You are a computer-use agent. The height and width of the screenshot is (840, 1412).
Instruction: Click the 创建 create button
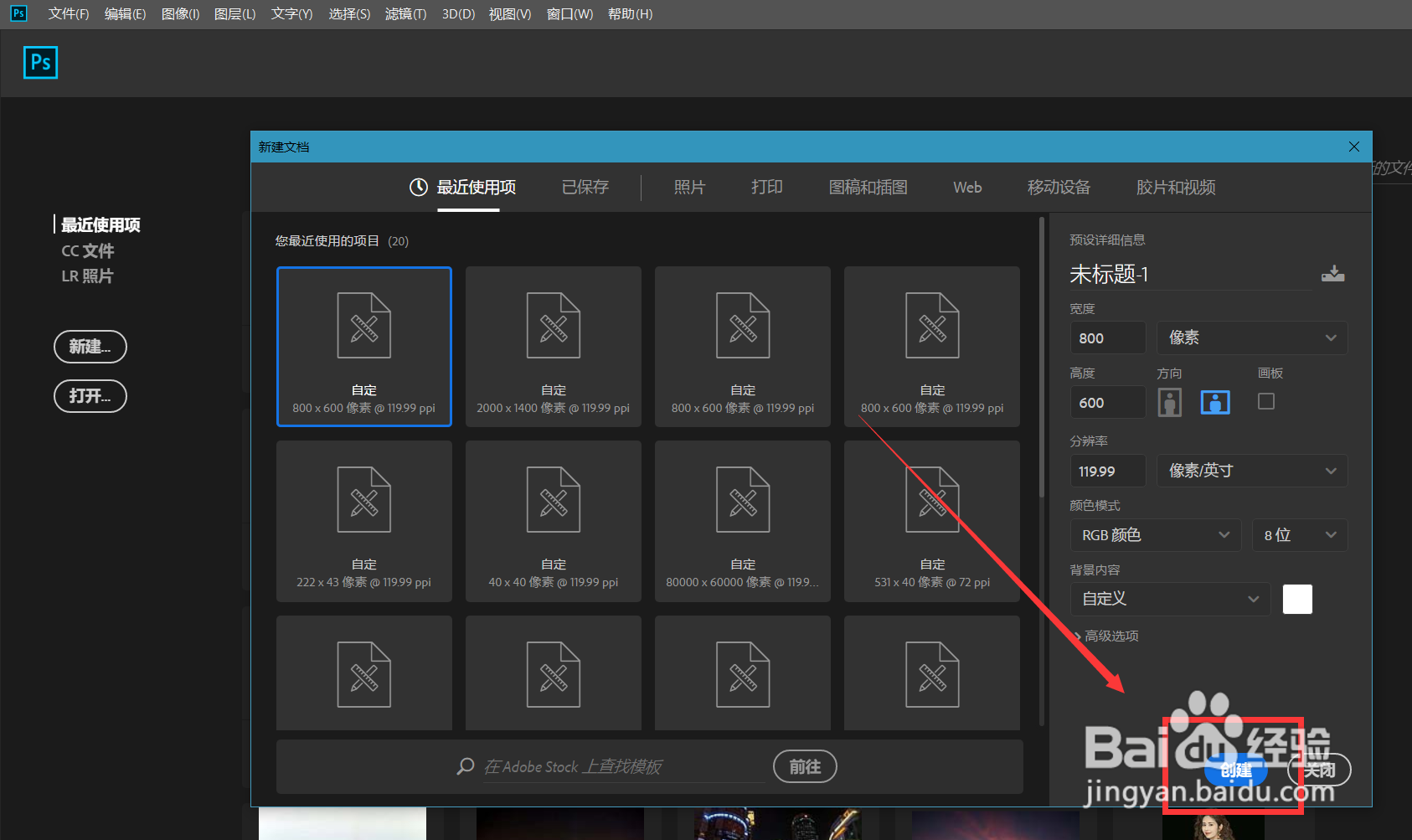click(1236, 770)
